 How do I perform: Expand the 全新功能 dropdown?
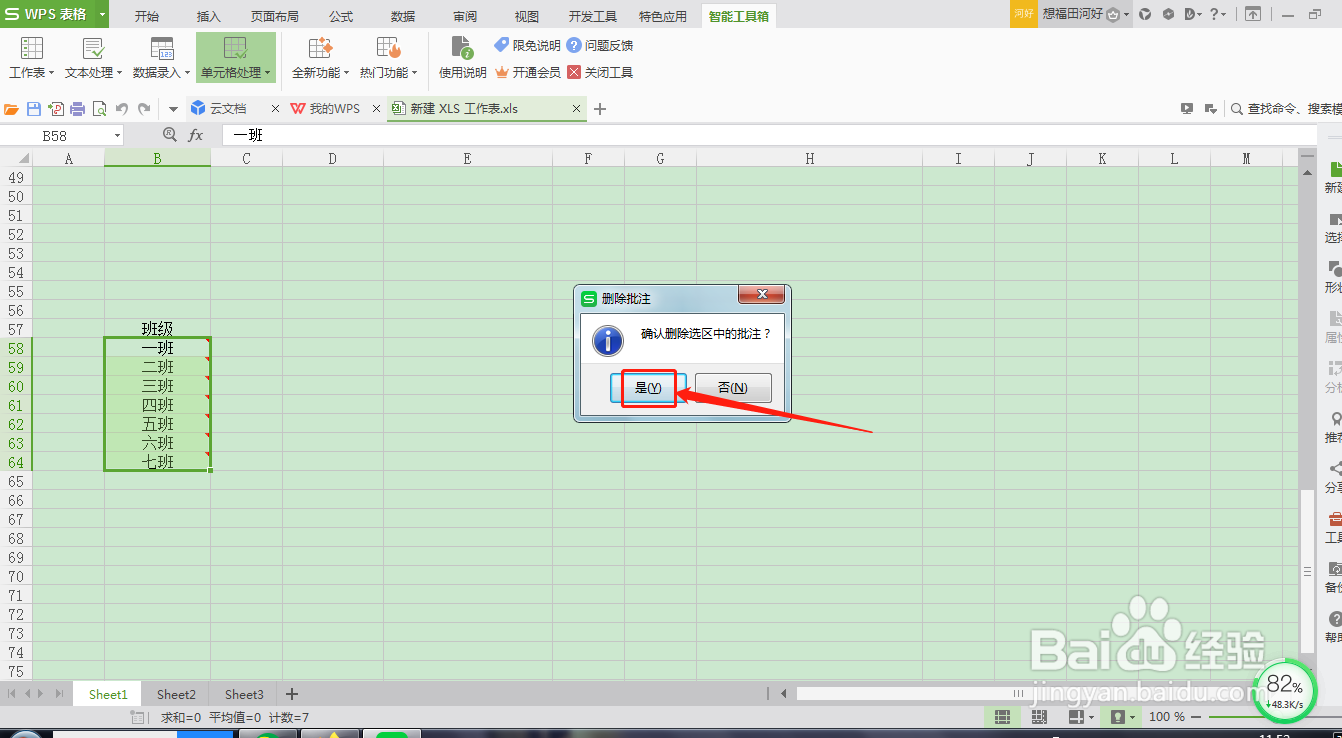pos(346,73)
